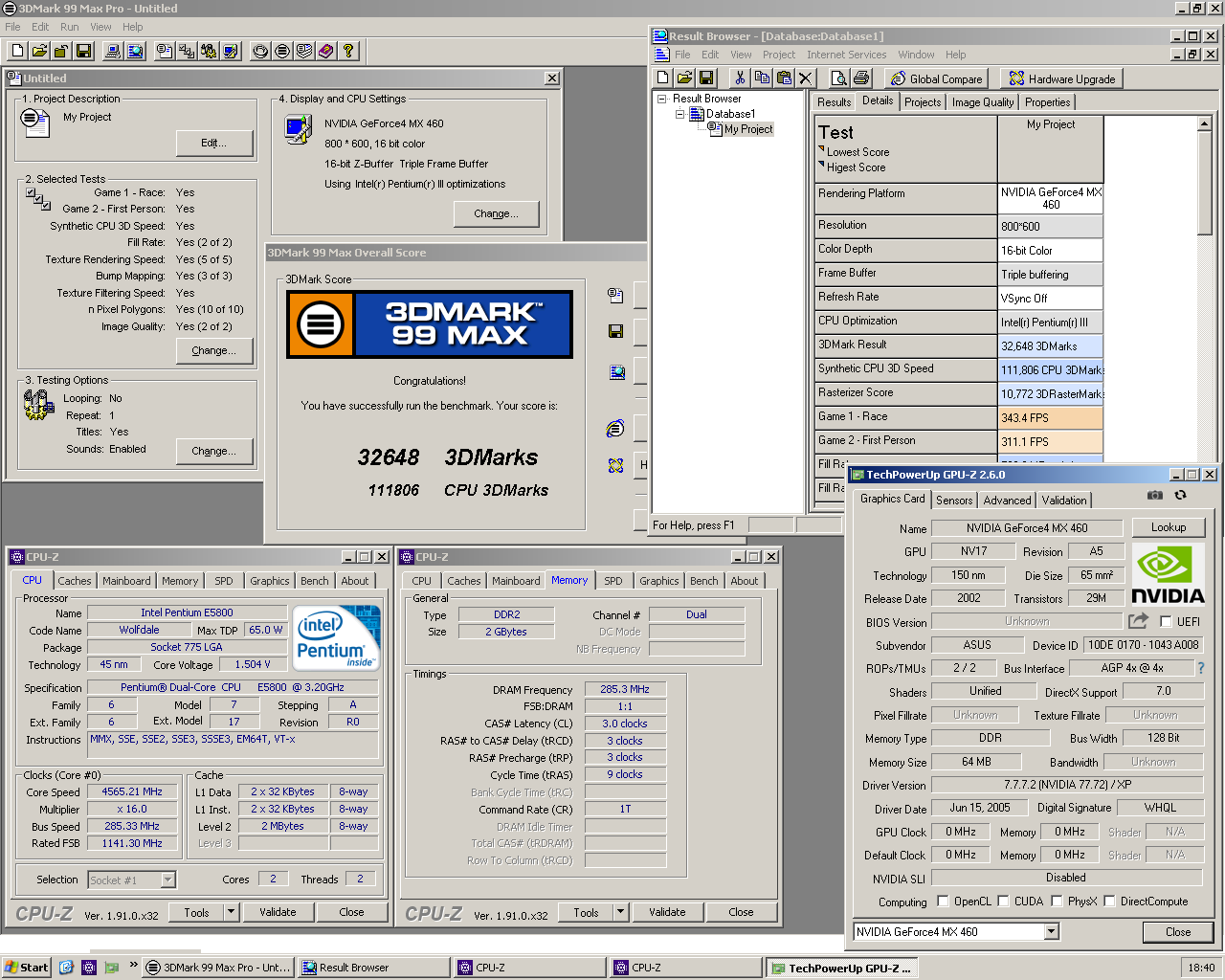
Task: Click Copy icon in Result Browser toolbar
Action: pyautogui.click(x=762, y=78)
